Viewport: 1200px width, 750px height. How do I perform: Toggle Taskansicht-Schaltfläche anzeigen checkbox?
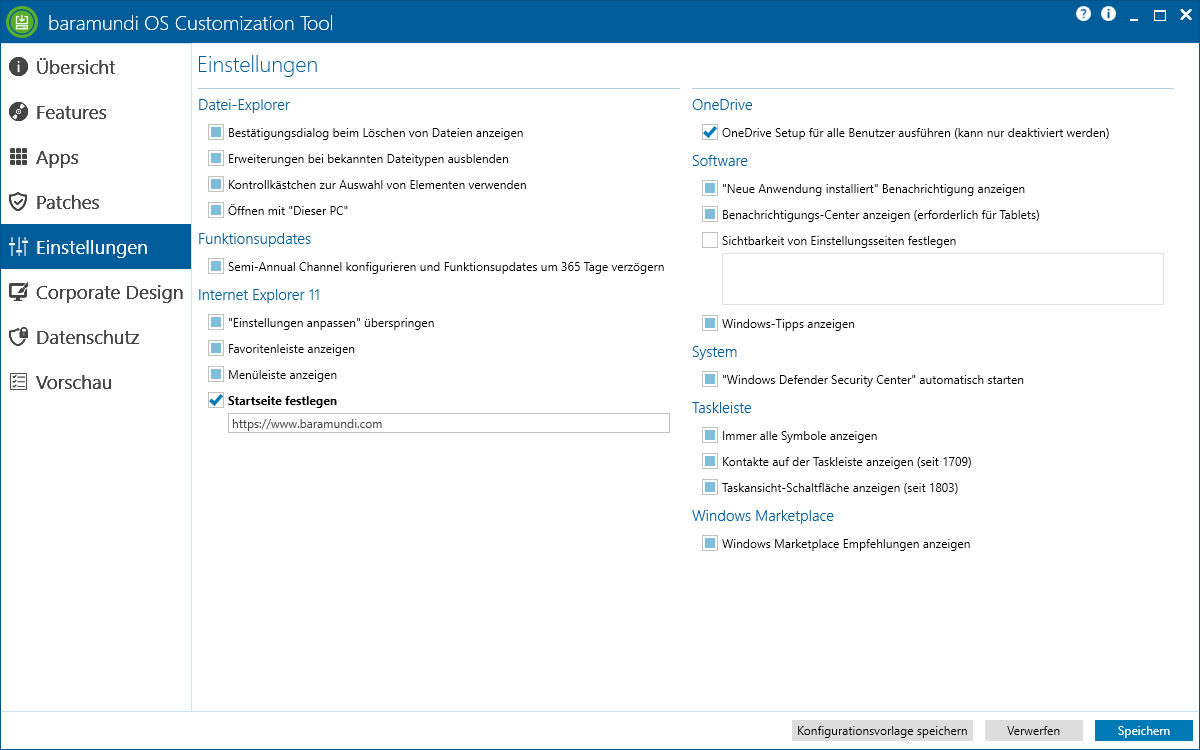[x=710, y=487]
